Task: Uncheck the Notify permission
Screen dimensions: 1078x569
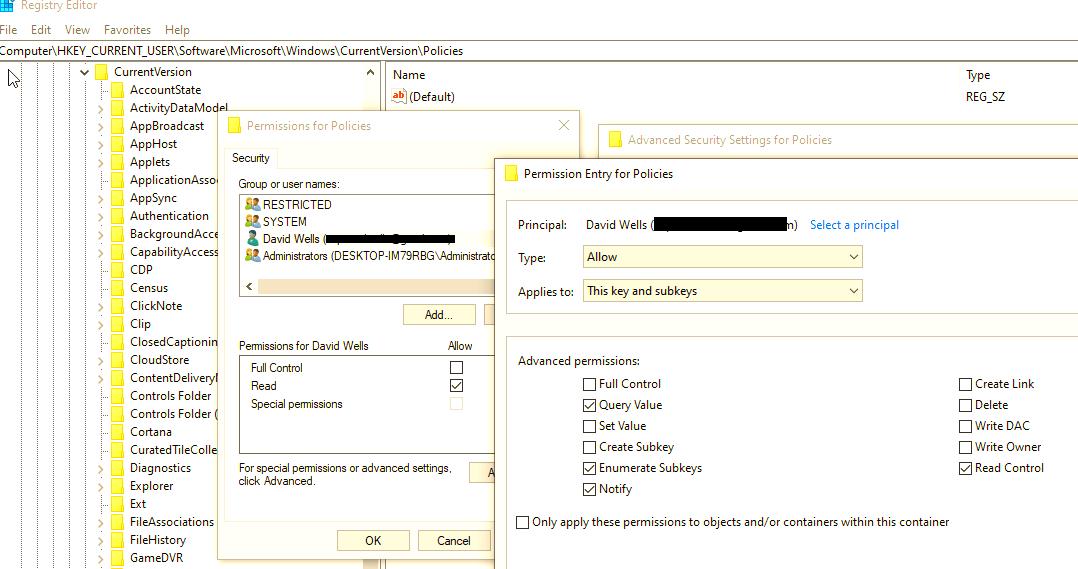Action: pyautogui.click(x=589, y=489)
